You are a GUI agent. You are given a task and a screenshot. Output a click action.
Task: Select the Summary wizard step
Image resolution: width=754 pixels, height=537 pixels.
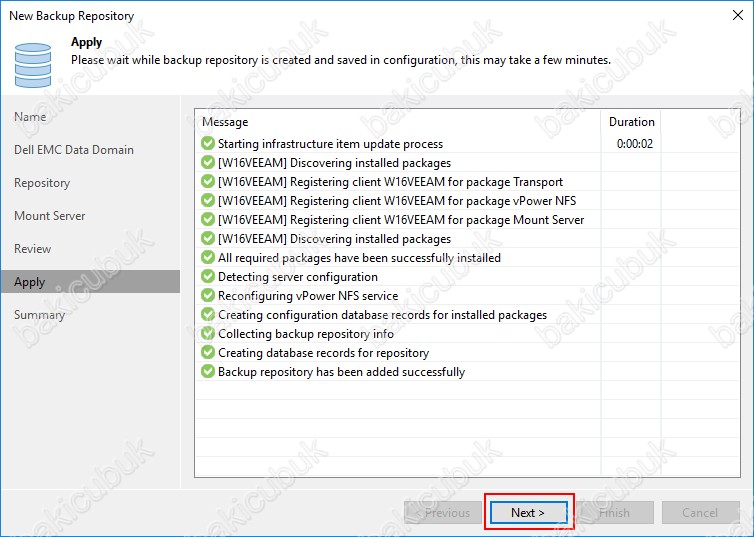coord(39,315)
